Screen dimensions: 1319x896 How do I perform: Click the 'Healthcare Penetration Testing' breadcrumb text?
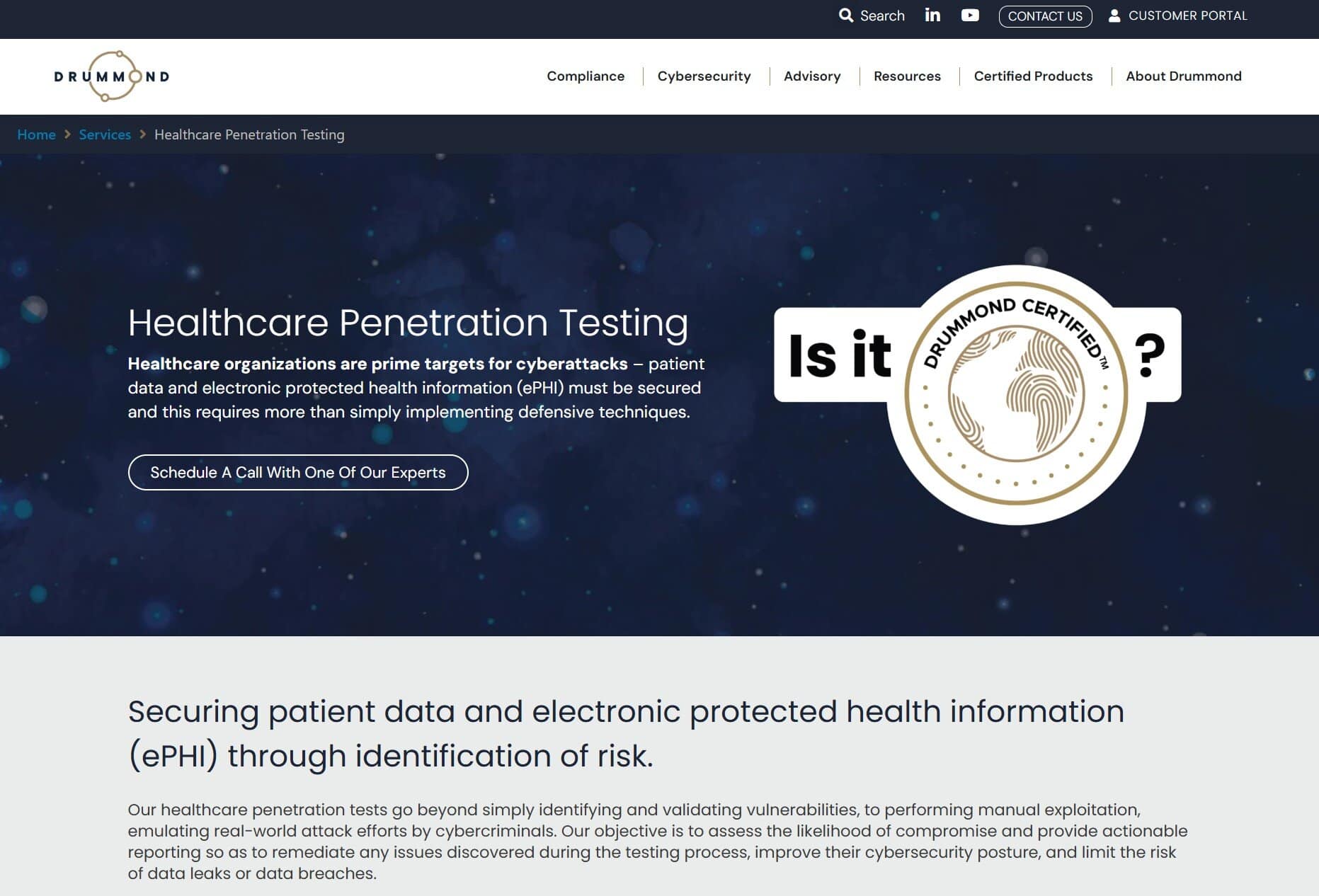coord(249,134)
